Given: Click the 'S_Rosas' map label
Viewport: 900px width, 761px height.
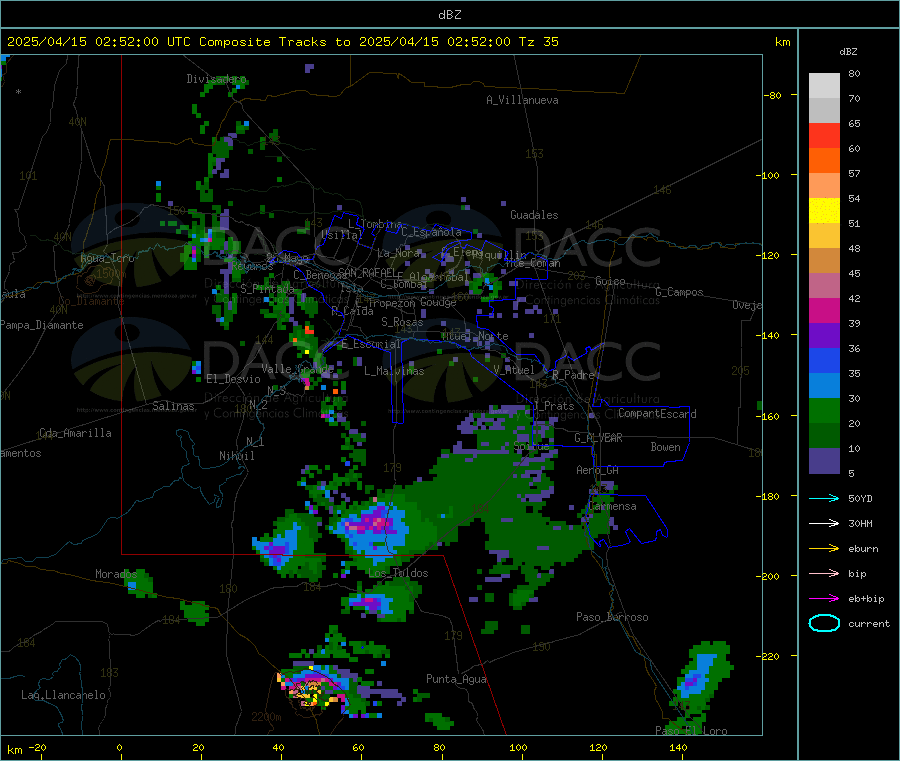Looking at the screenshot, I should point(402,322).
